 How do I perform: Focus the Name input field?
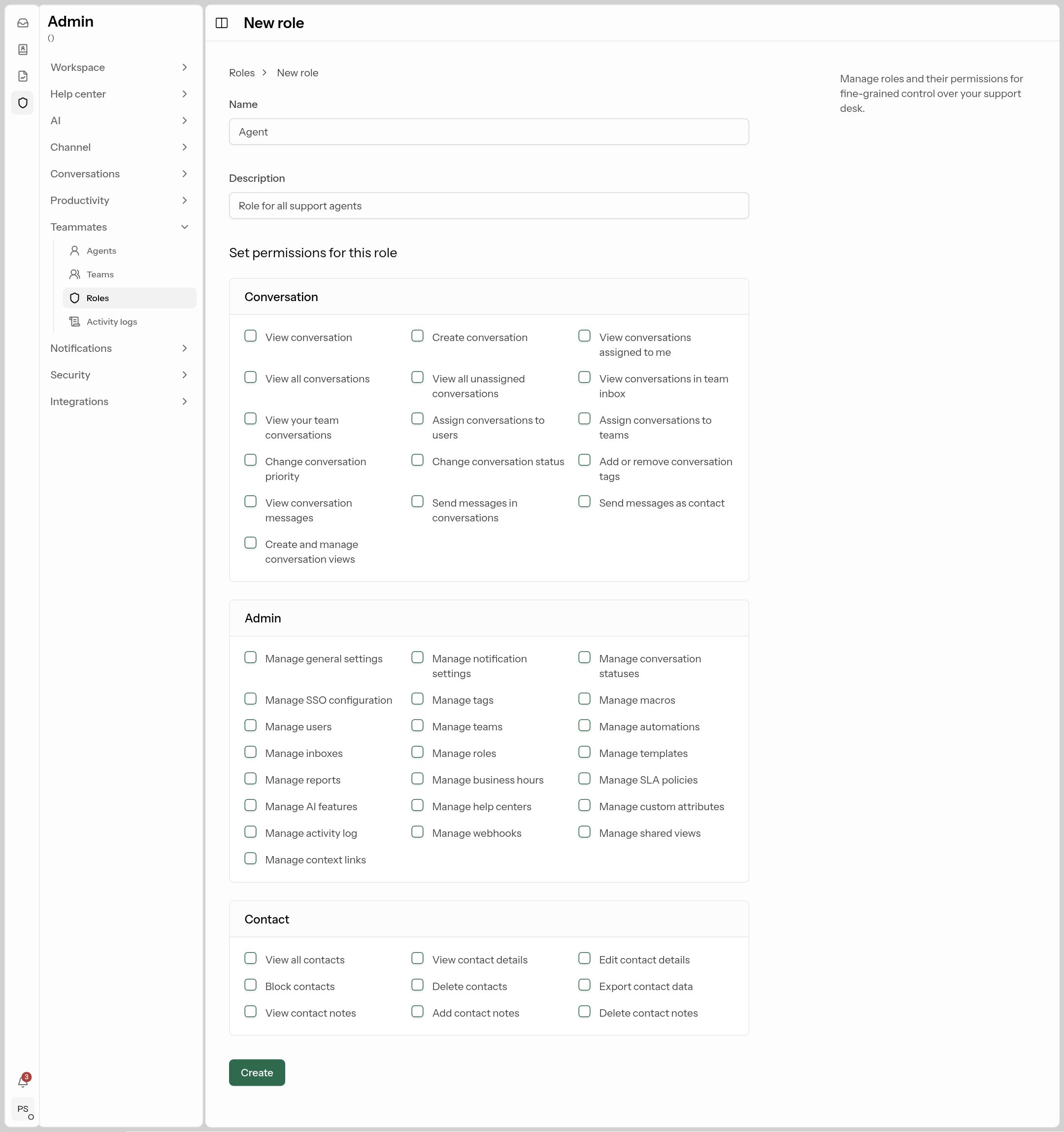(489, 132)
